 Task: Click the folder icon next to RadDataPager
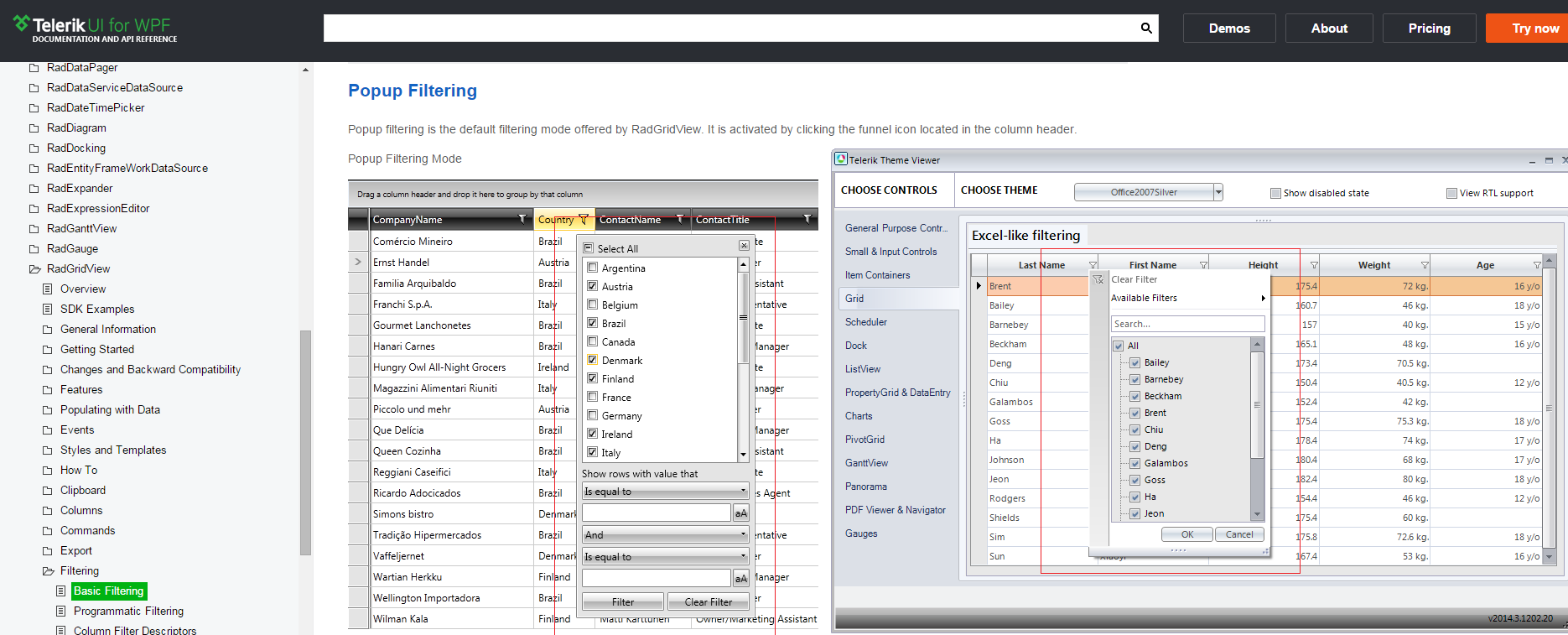click(34, 68)
